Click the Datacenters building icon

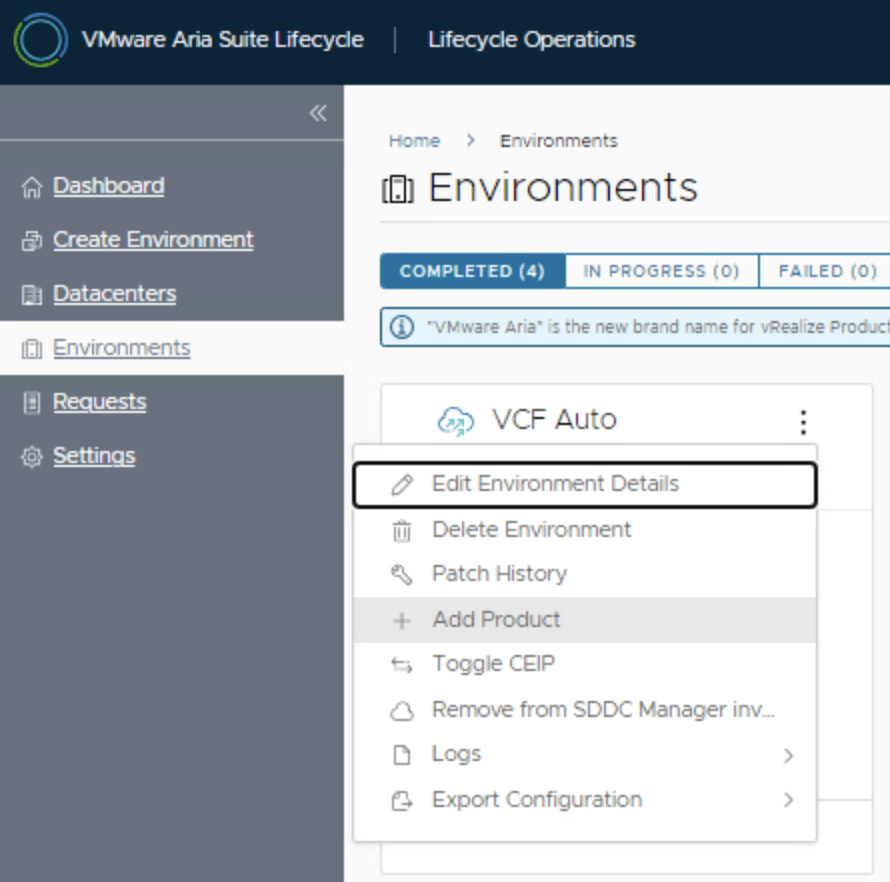coord(32,295)
